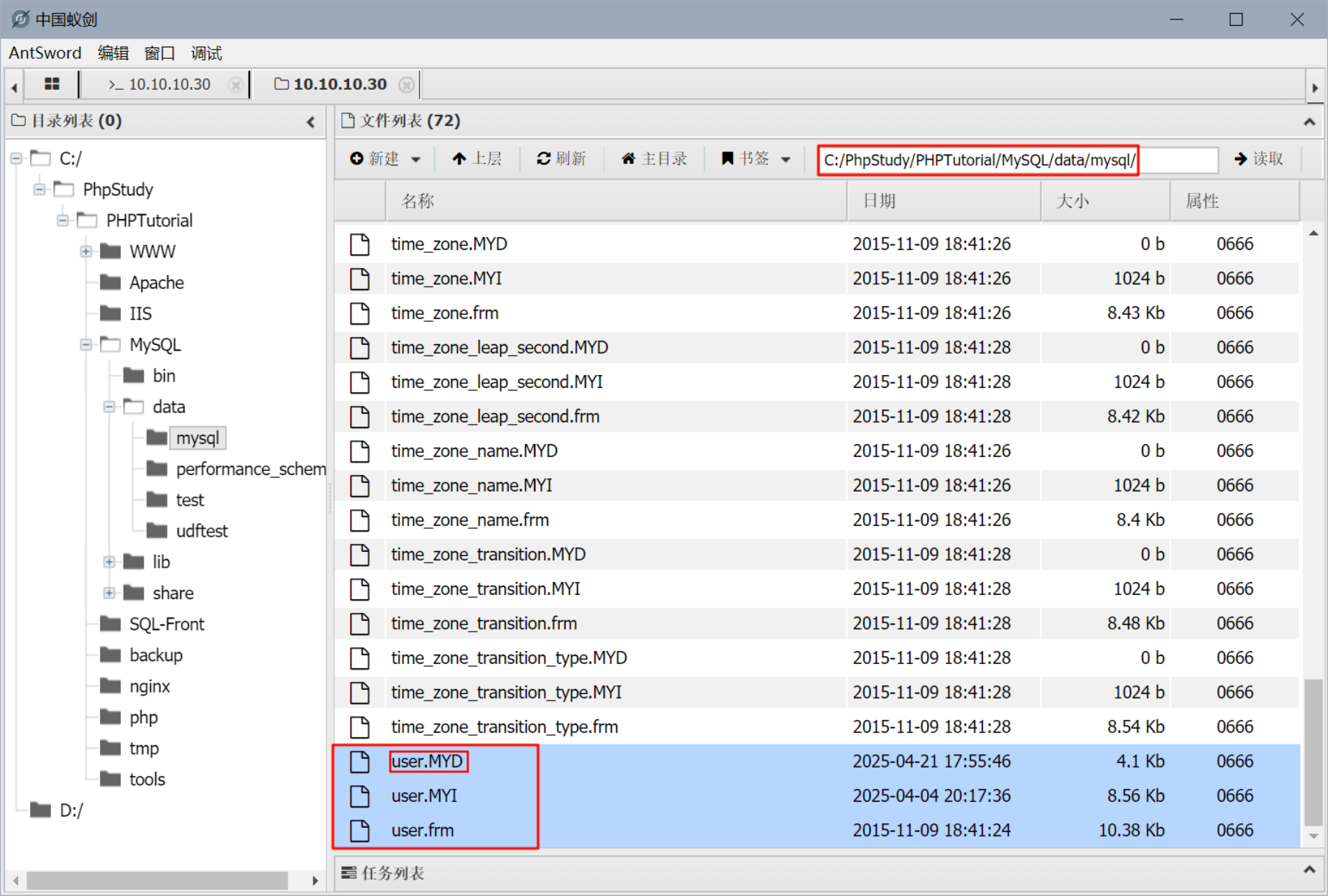
Task: Collapse the directory list panel arrow
Action: point(310,121)
